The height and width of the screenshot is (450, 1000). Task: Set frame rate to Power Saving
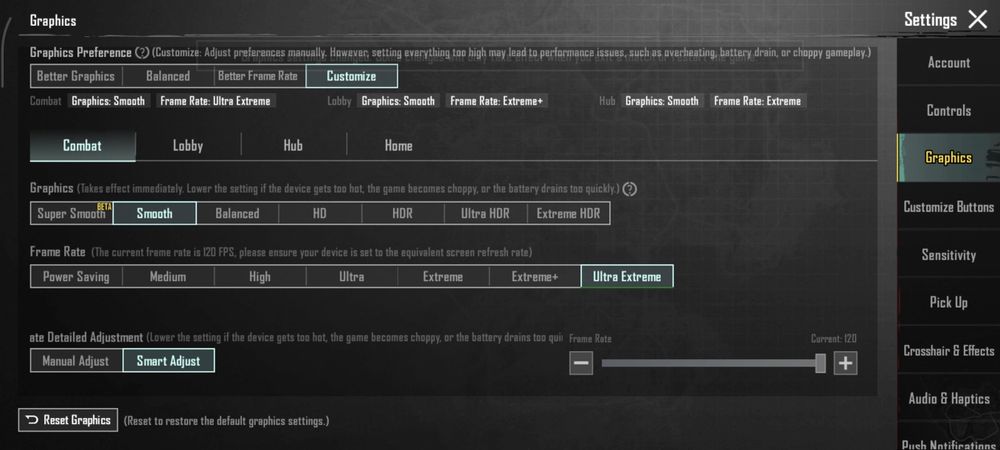(x=76, y=277)
